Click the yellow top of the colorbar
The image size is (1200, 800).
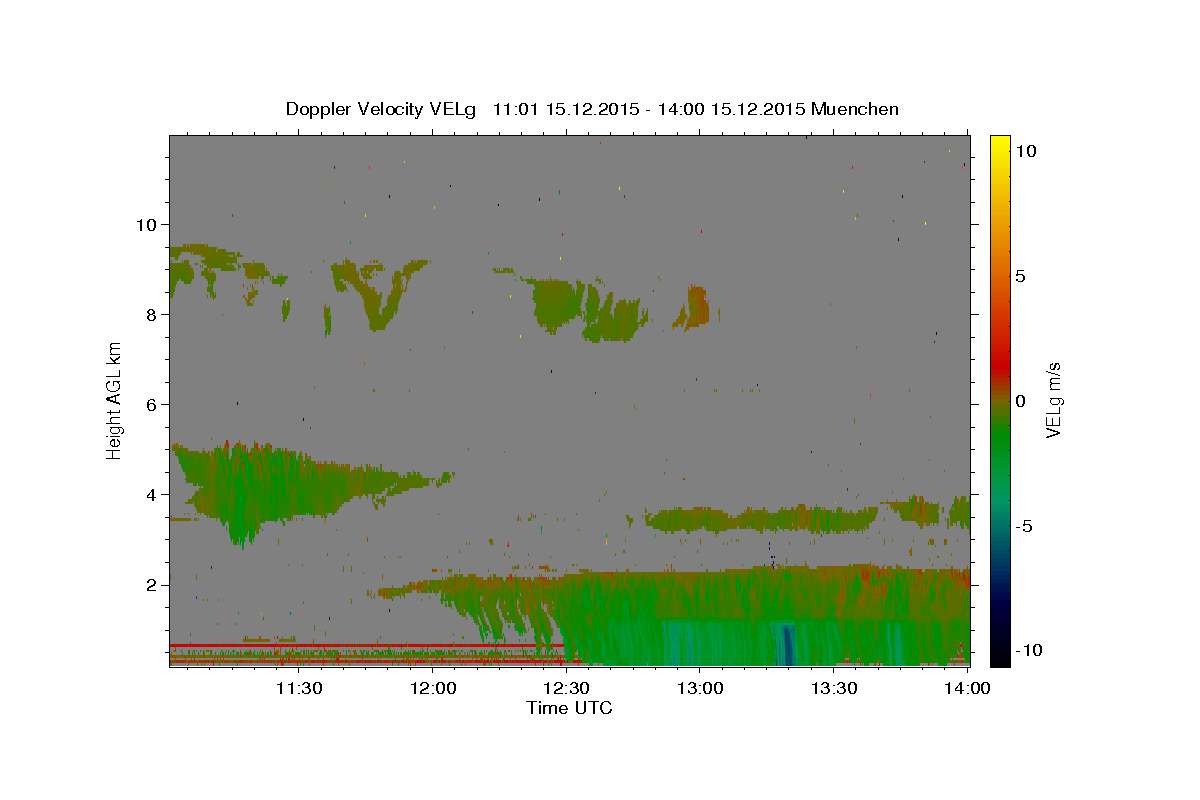point(1000,145)
